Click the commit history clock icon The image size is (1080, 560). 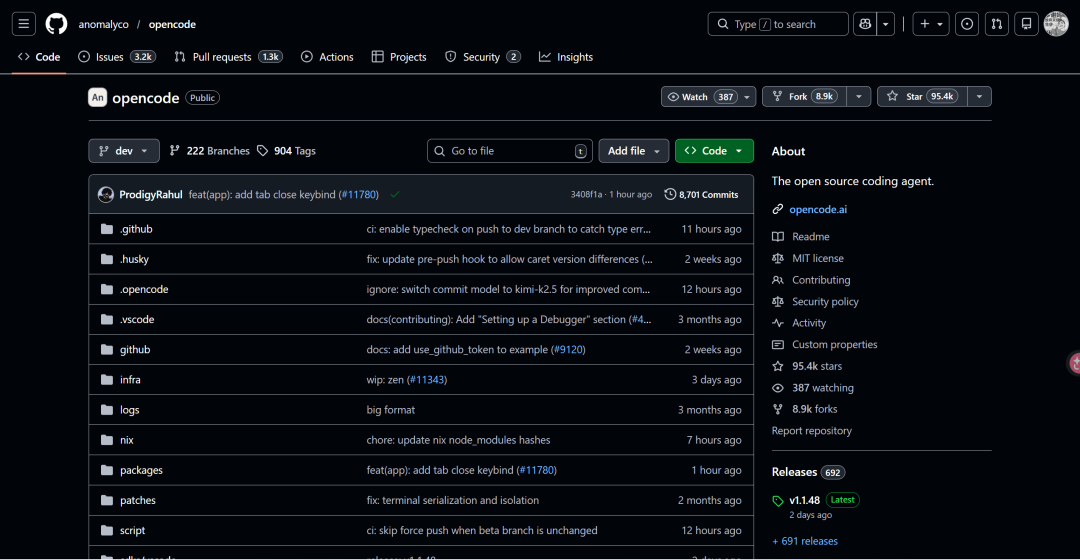click(x=669, y=194)
